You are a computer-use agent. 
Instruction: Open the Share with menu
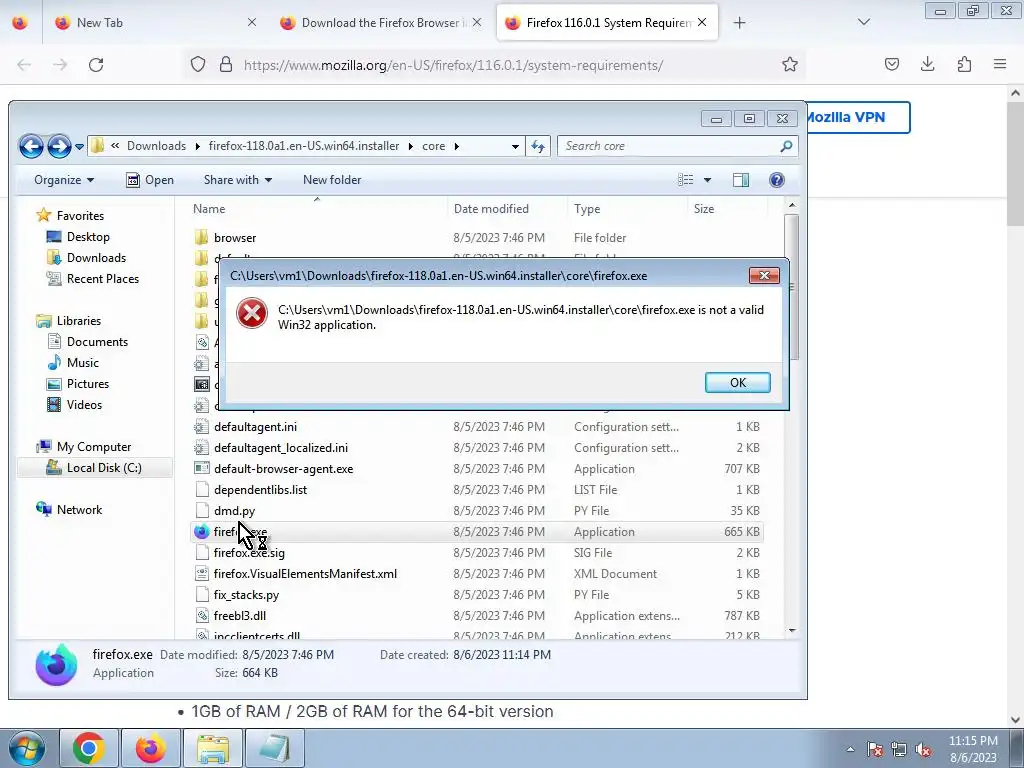pyautogui.click(x=238, y=180)
